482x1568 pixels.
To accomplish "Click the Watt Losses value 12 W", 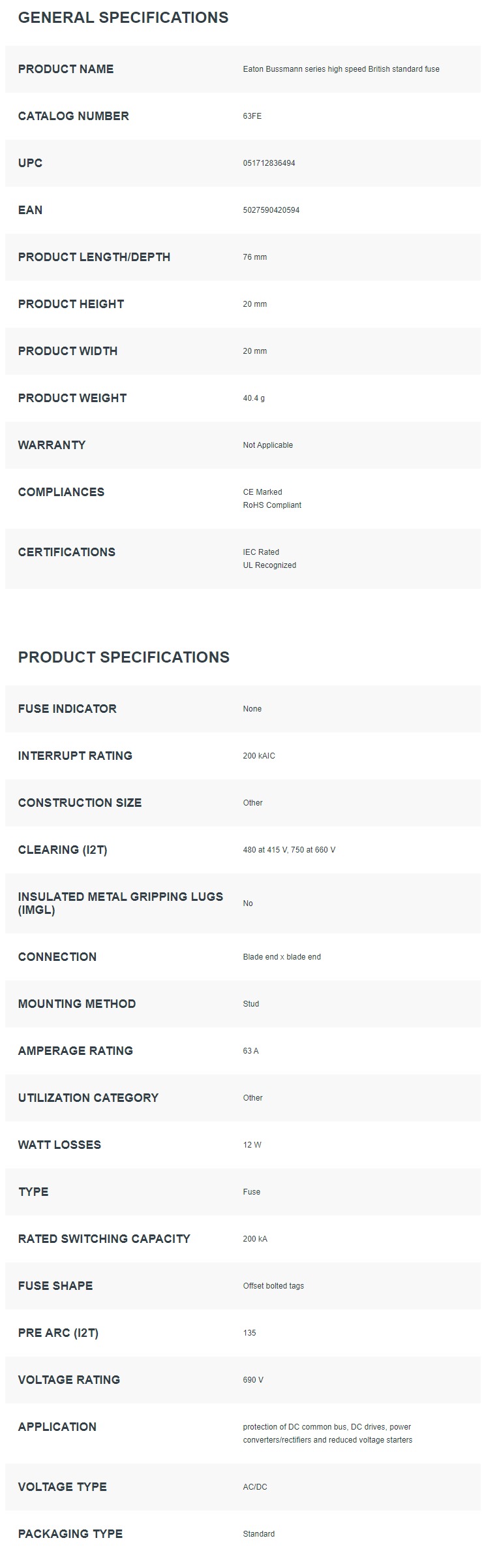I will [252, 1145].
